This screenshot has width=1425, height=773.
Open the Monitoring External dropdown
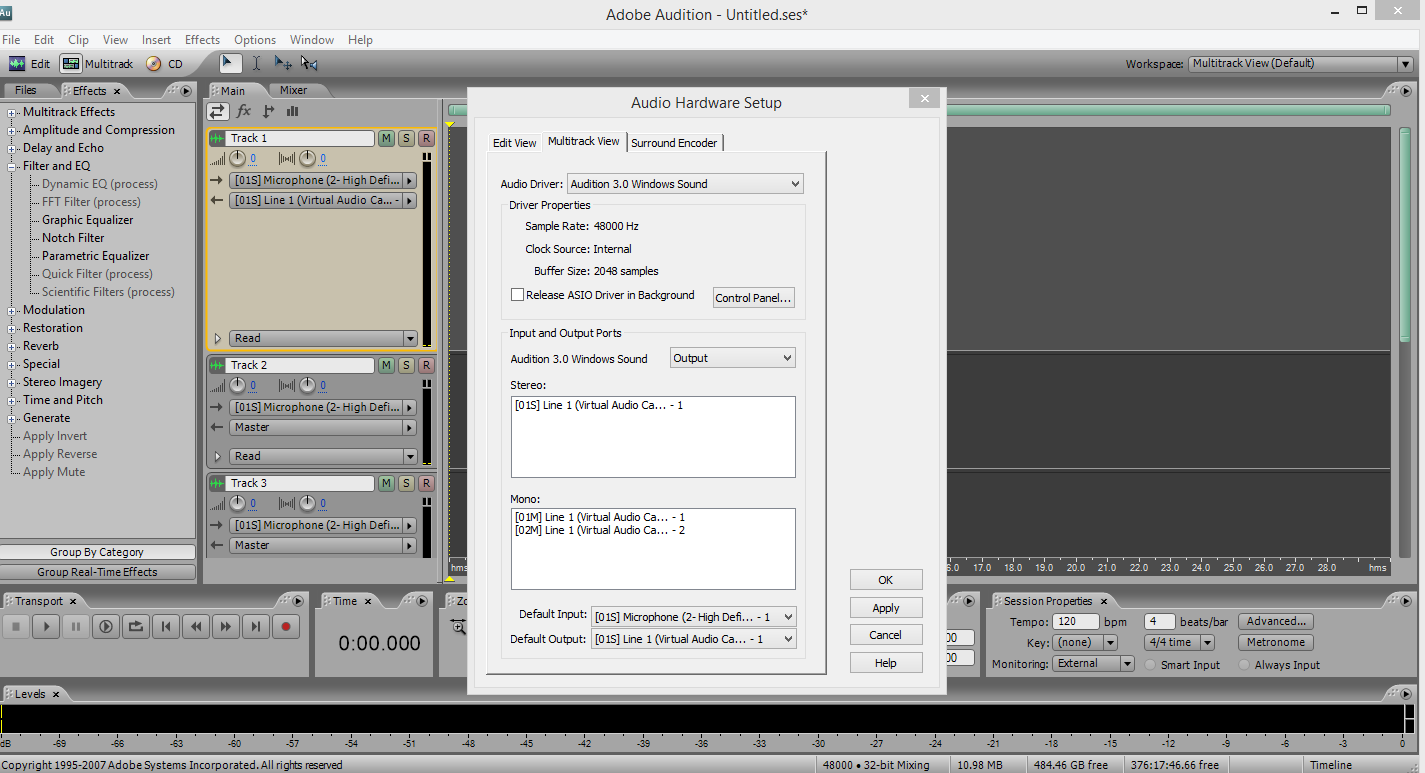(x=1093, y=663)
